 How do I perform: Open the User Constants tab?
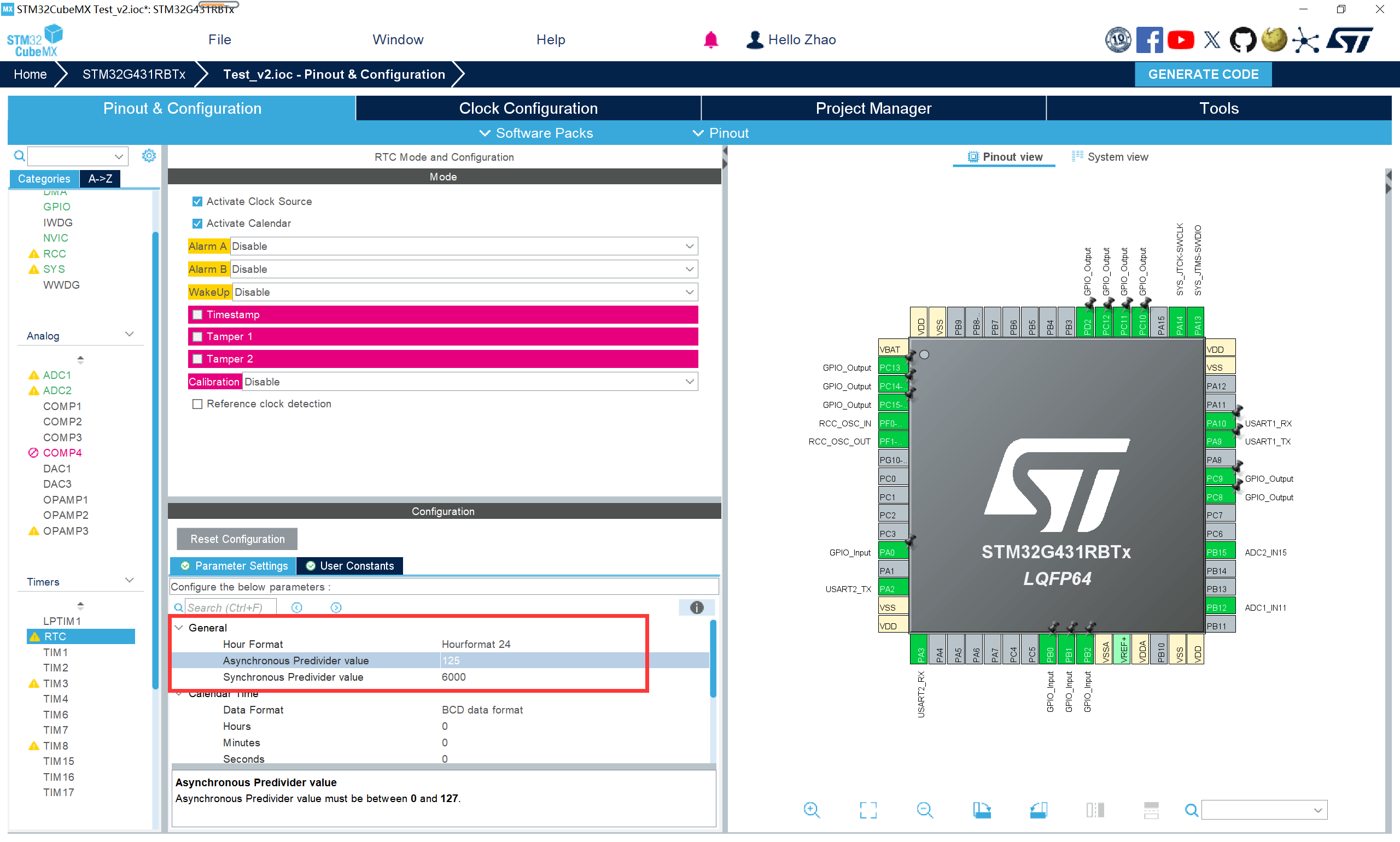(x=350, y=566)
